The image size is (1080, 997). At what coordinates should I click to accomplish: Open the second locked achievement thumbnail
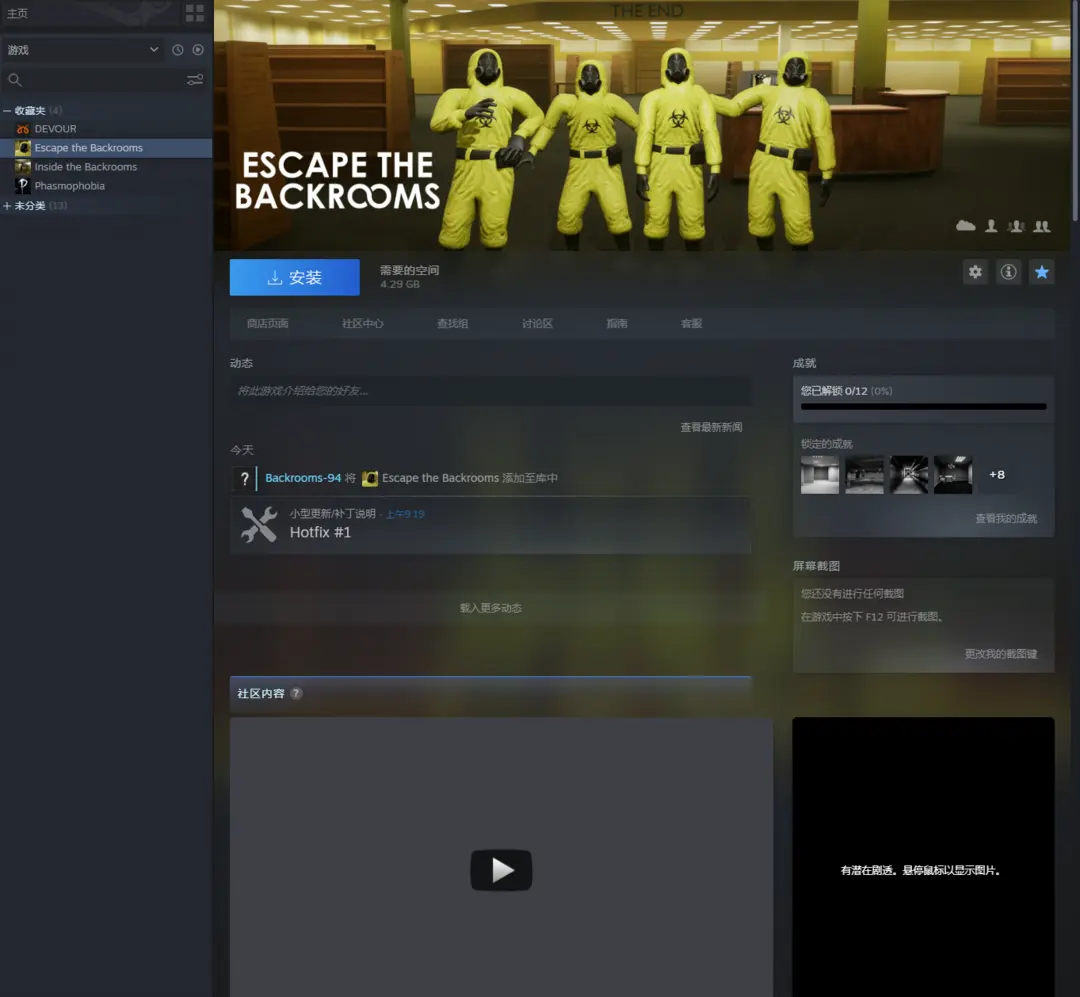coord(864,475)
